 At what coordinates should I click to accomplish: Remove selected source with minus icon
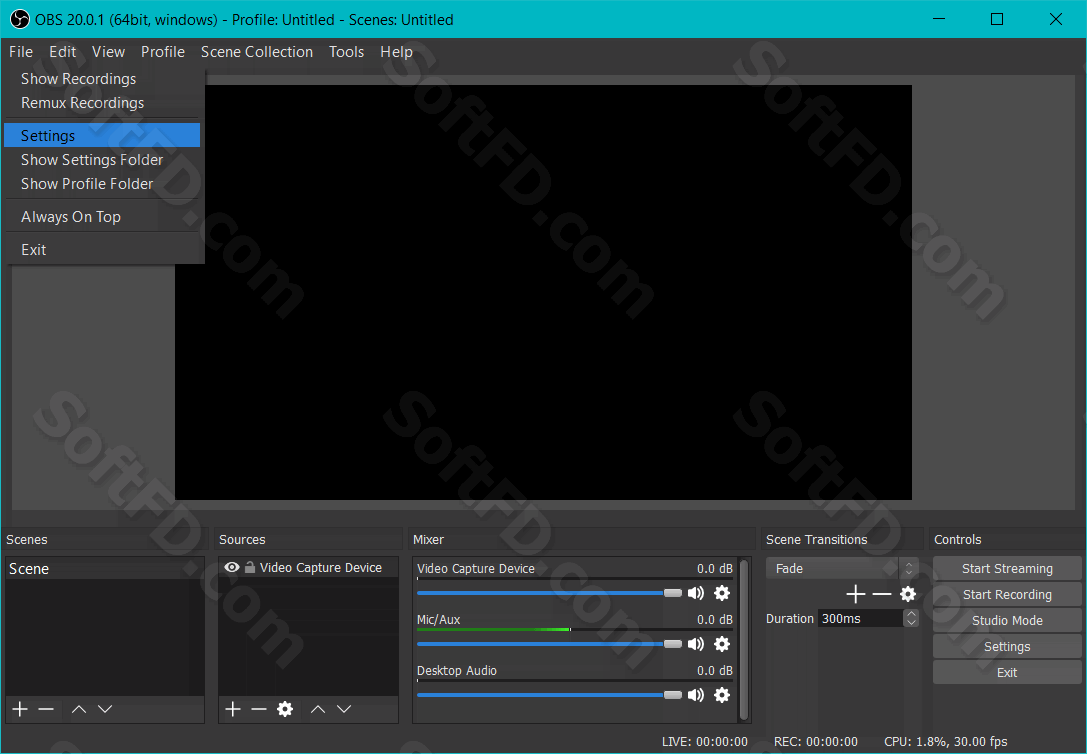259,709
